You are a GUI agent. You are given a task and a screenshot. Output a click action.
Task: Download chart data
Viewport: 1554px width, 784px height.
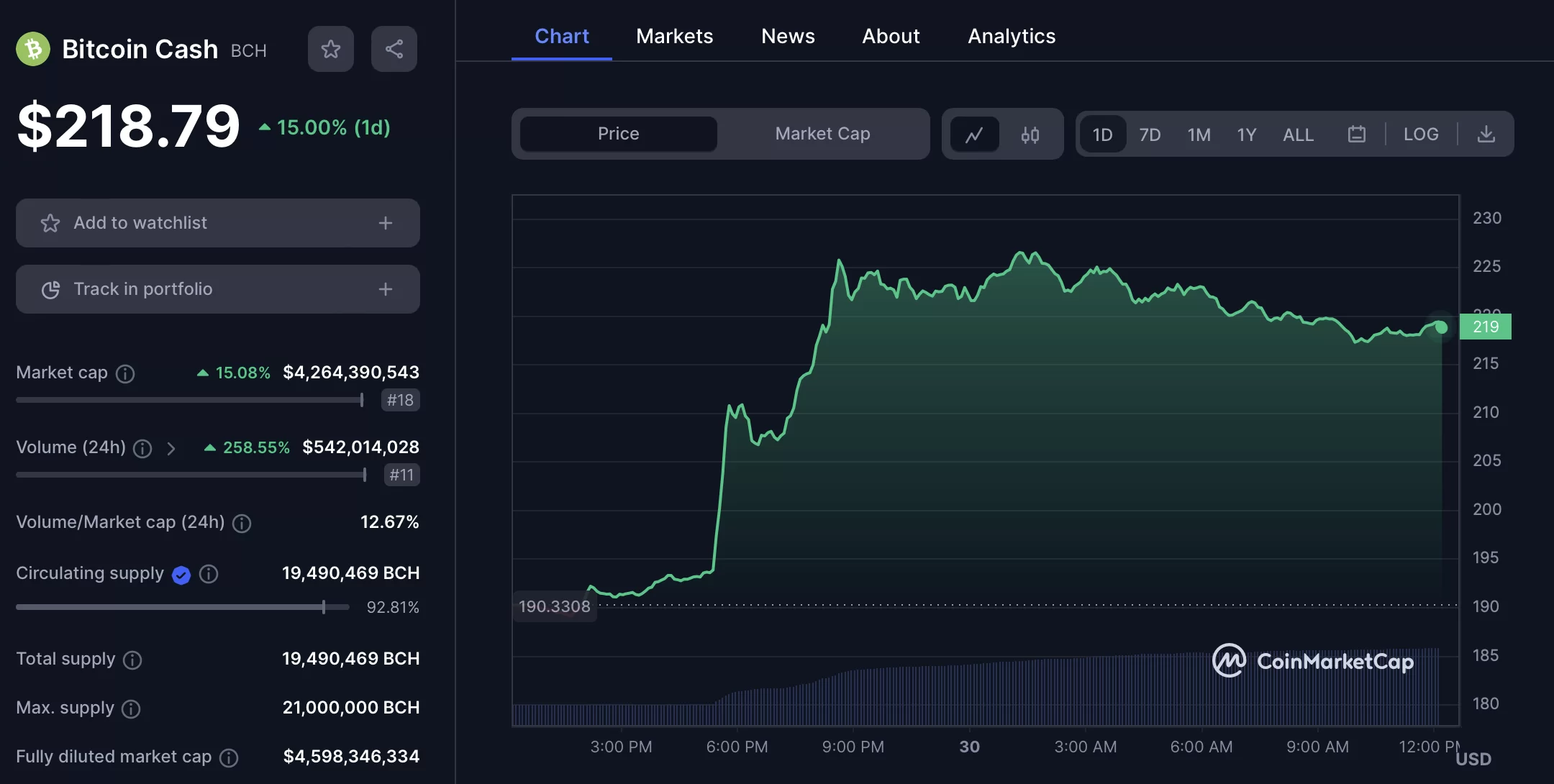(x=1486, y=135)
